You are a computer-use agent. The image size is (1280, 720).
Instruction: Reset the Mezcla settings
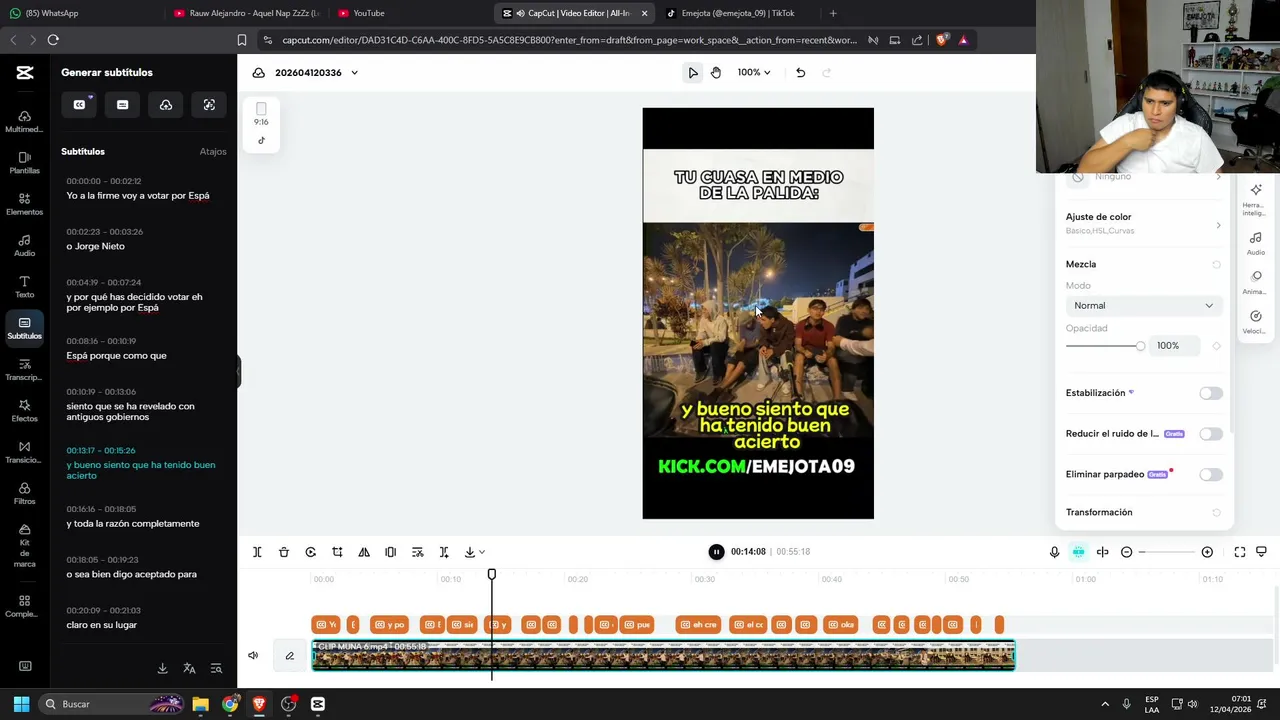click(x=1216, y=265)
